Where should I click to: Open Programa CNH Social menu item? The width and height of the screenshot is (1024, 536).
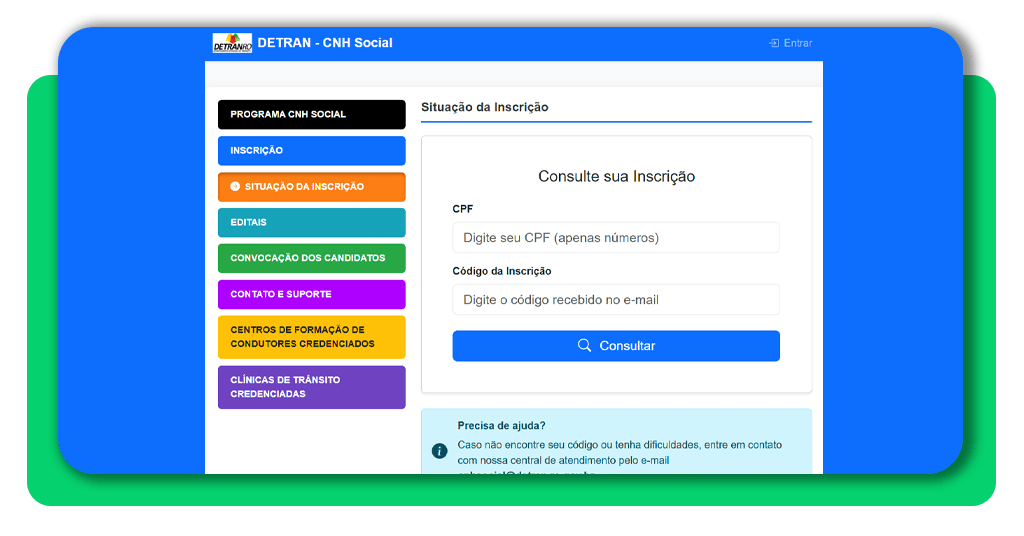[x=312, y=114]
